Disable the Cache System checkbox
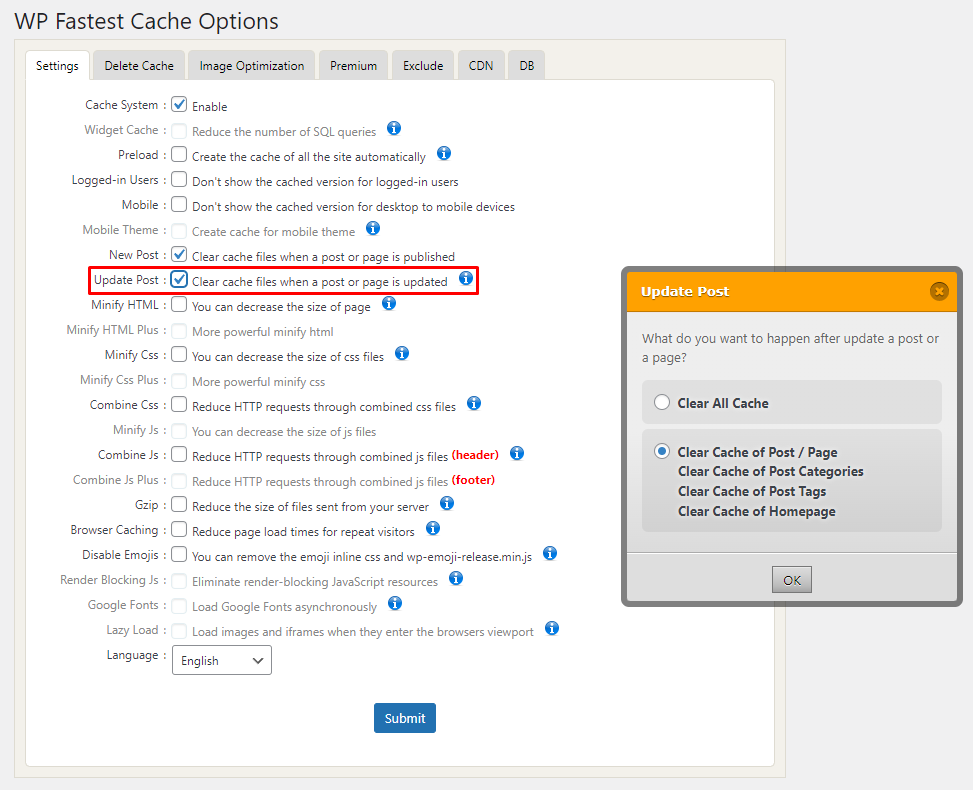Viewport: 973px width, 790px height. [x=179, y=105]
